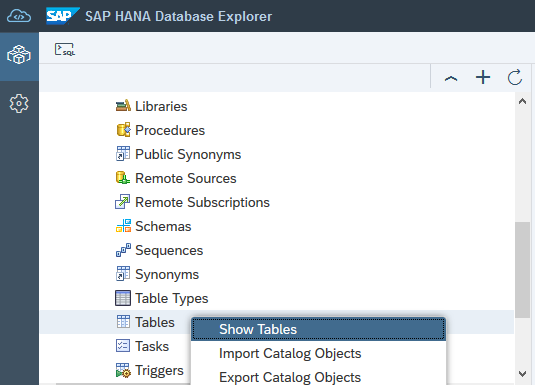Select the Sequences tree item

[169, 251]
